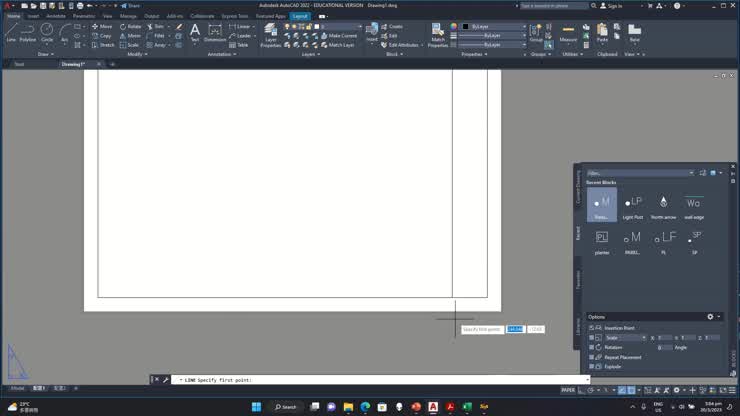Click the Save icon in quick access toolbar

[43, 6]
